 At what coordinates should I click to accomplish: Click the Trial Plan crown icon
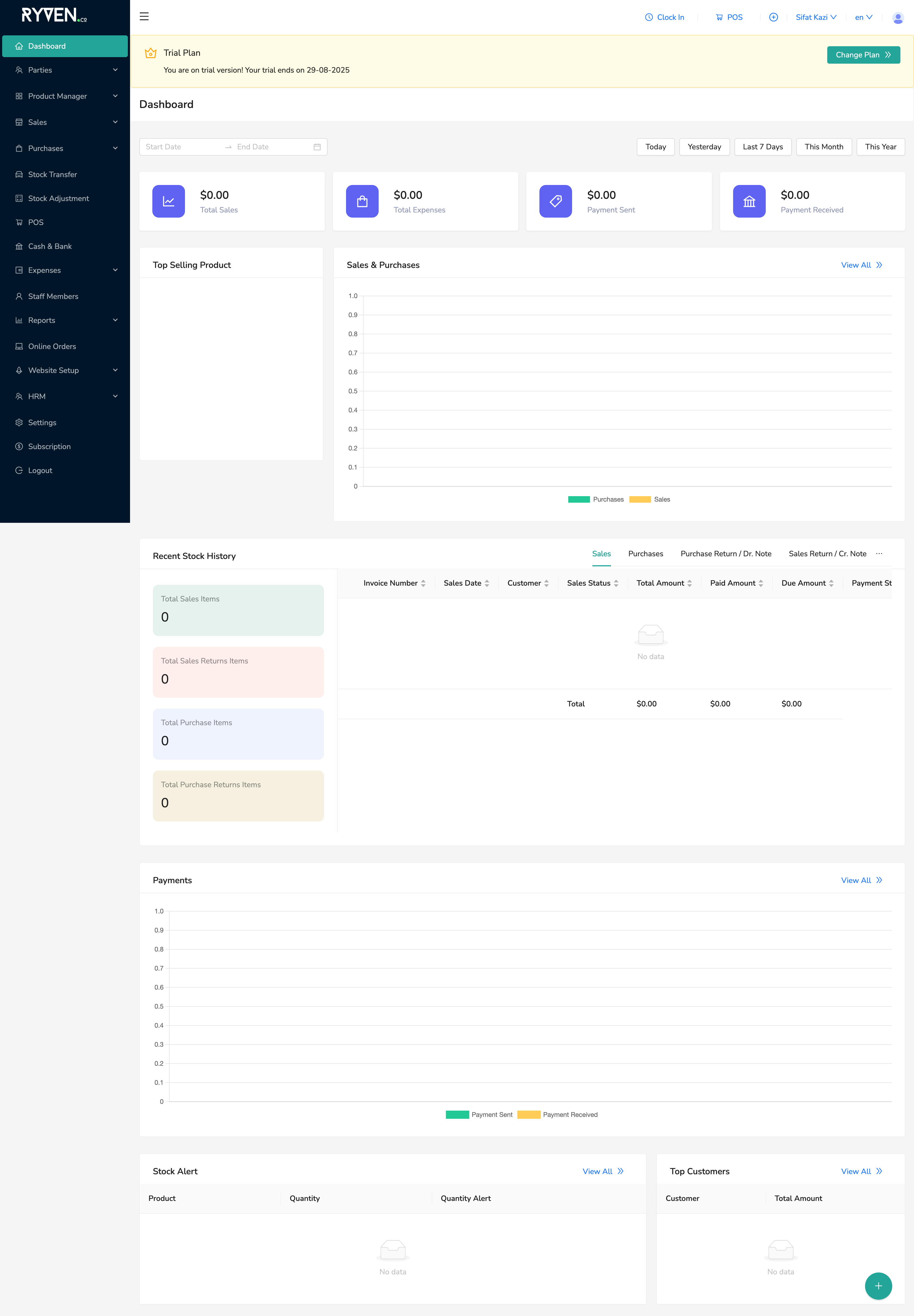coord(151,53)
